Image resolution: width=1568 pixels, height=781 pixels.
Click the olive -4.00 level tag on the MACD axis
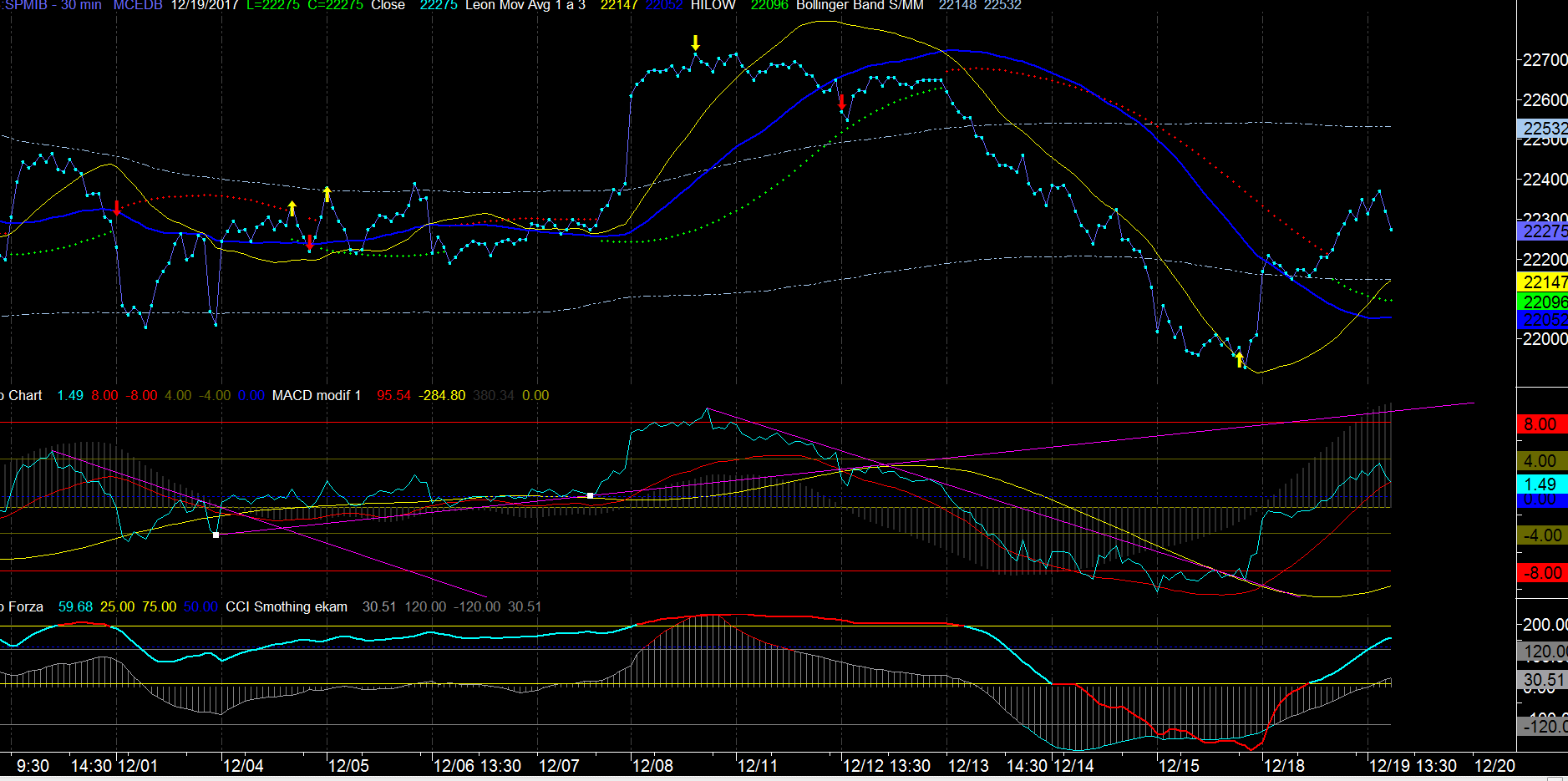coord(1542,535)
